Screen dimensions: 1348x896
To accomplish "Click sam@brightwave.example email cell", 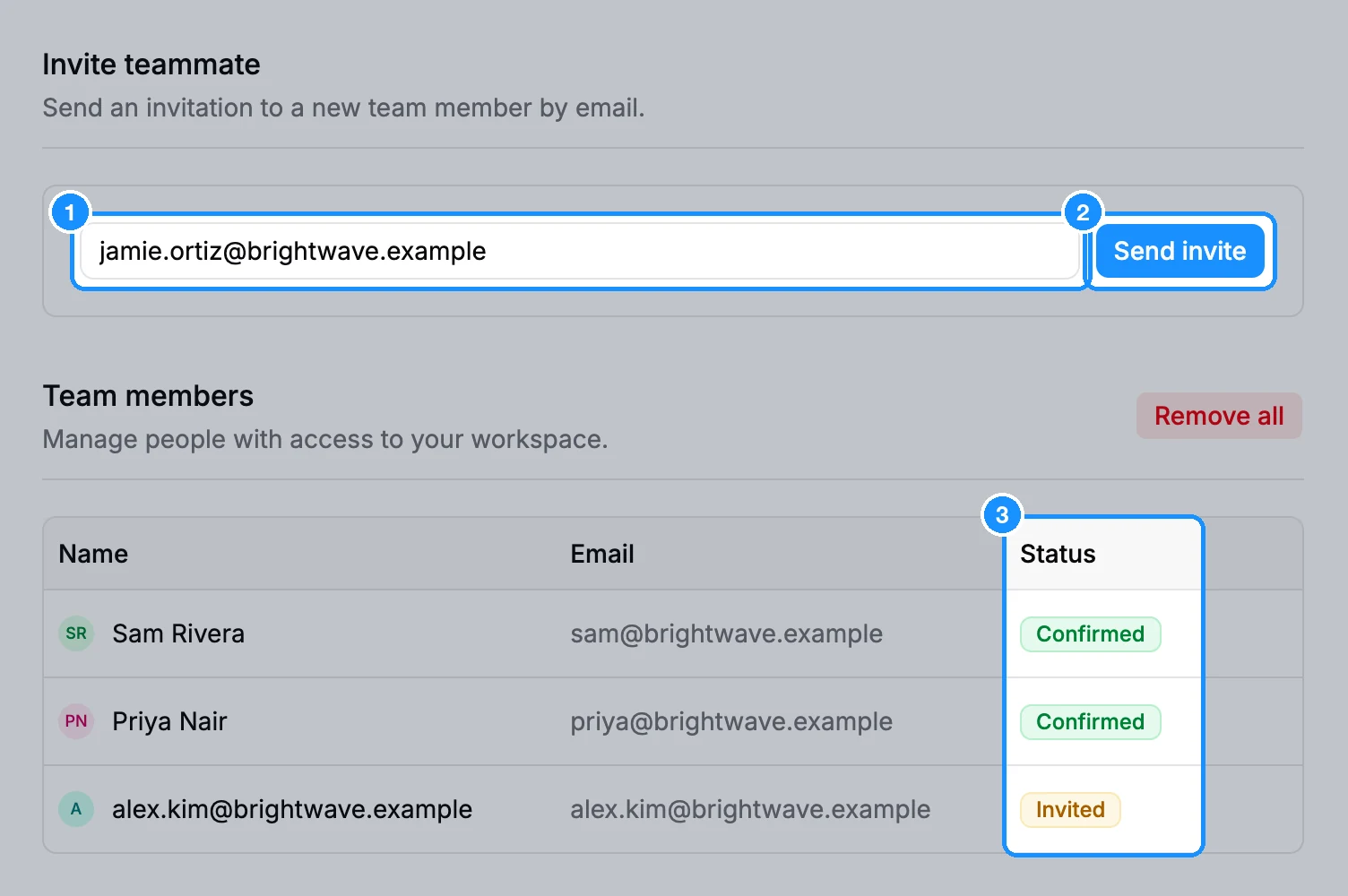I will click(x=727, y=633).
